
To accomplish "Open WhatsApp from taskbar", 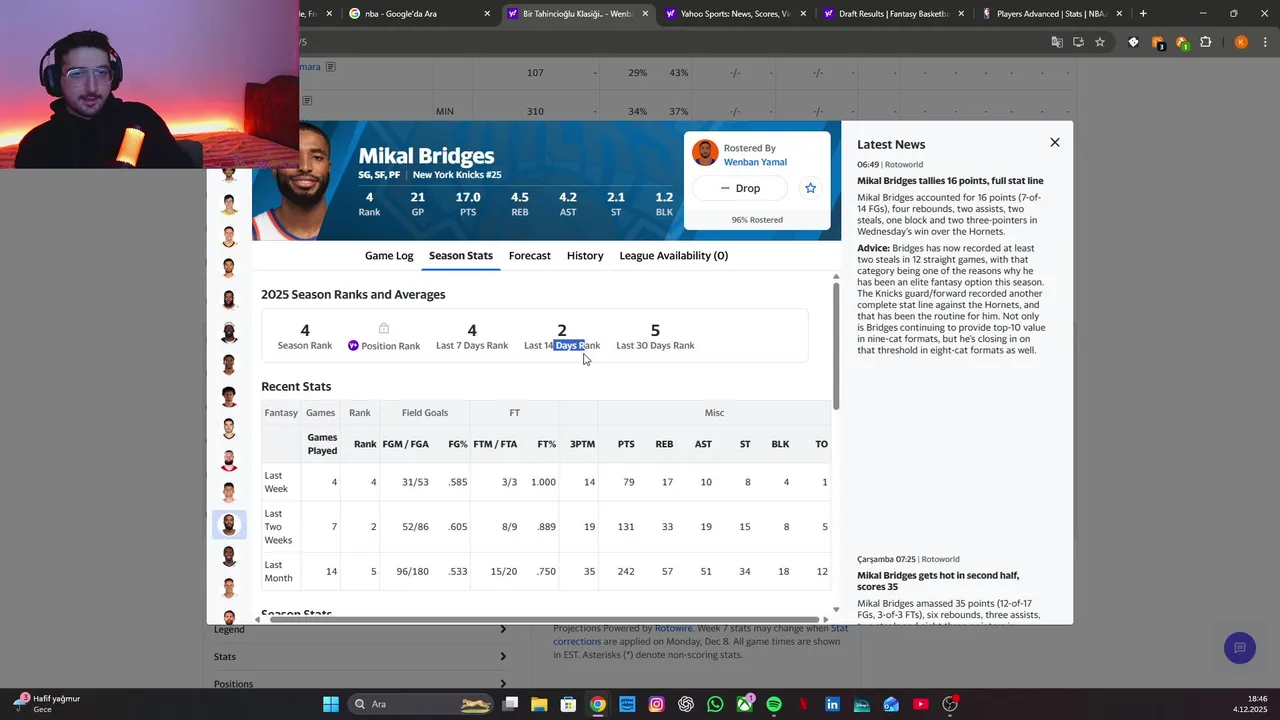I will coord(715,704).
